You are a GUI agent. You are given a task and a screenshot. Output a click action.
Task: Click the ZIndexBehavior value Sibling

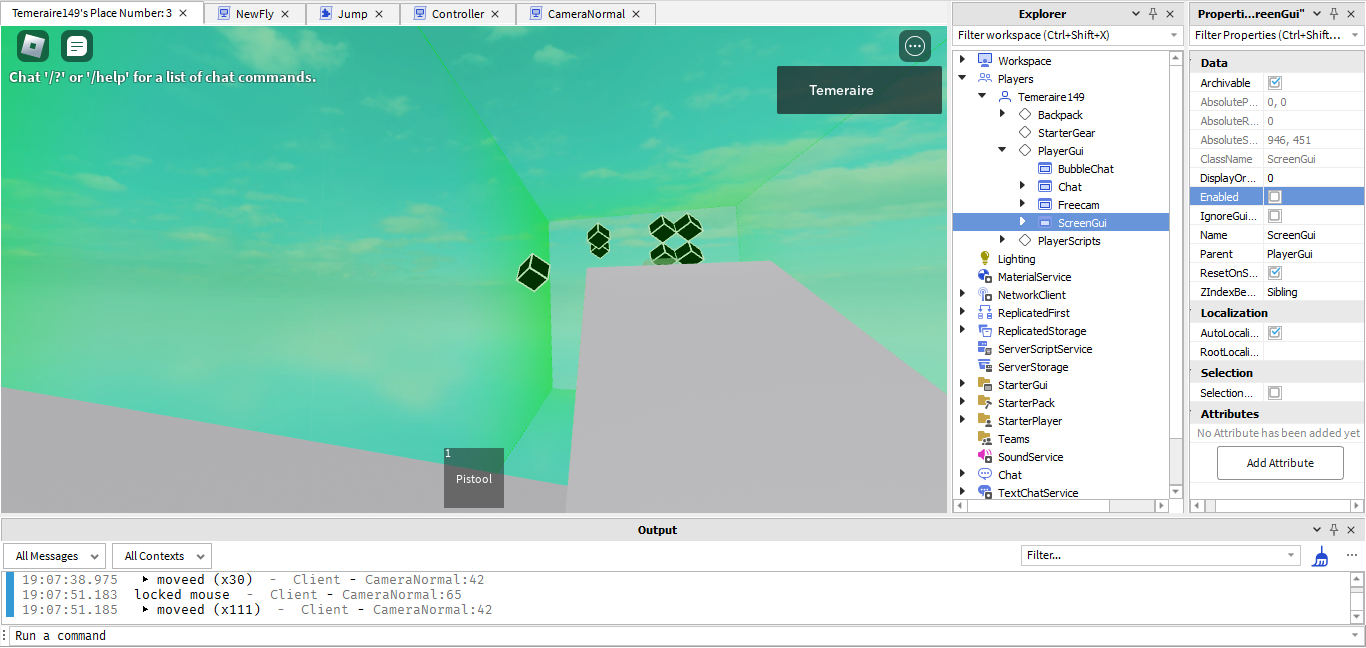[1313, 292]
